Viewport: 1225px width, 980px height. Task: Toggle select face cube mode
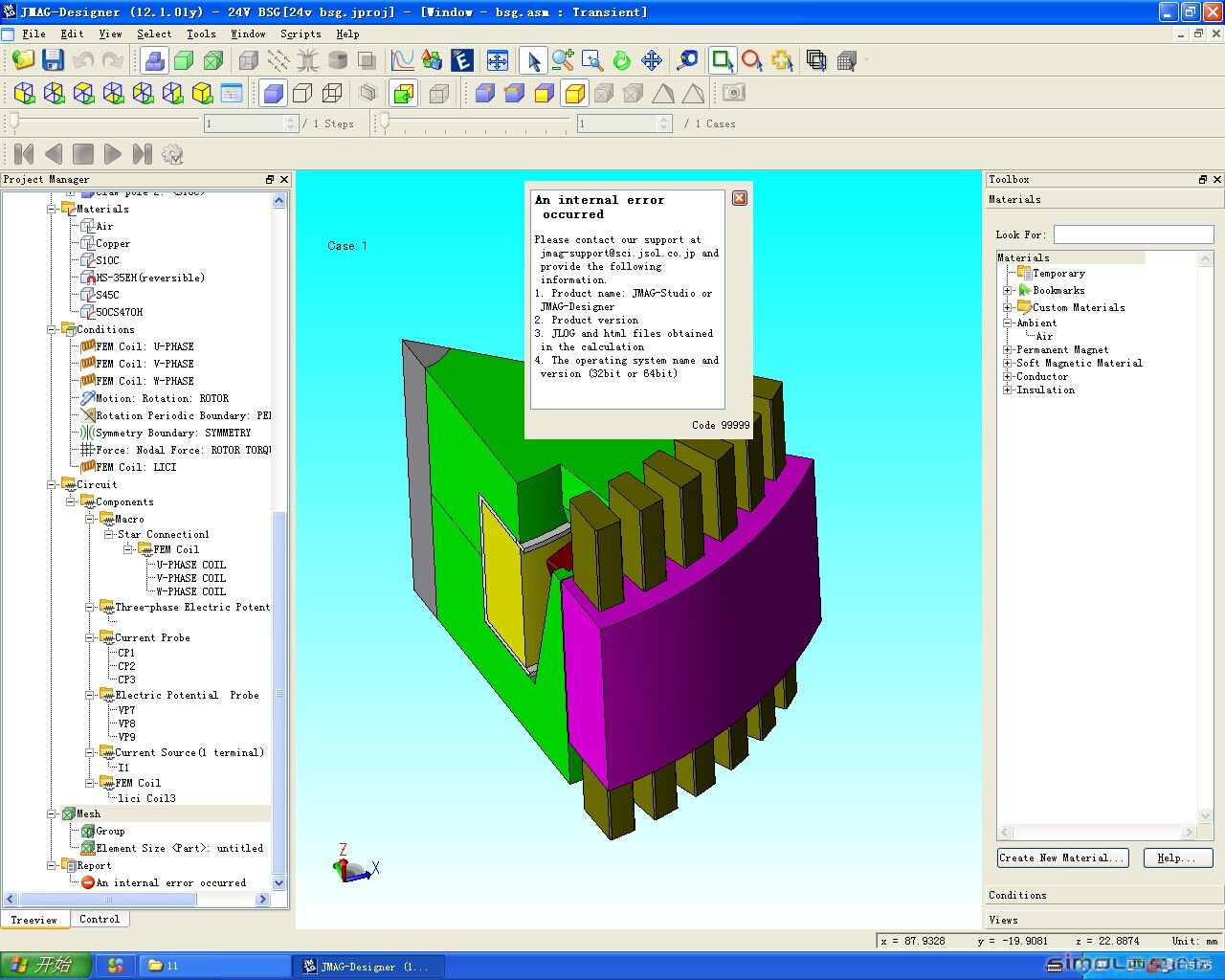pos(545,93)
